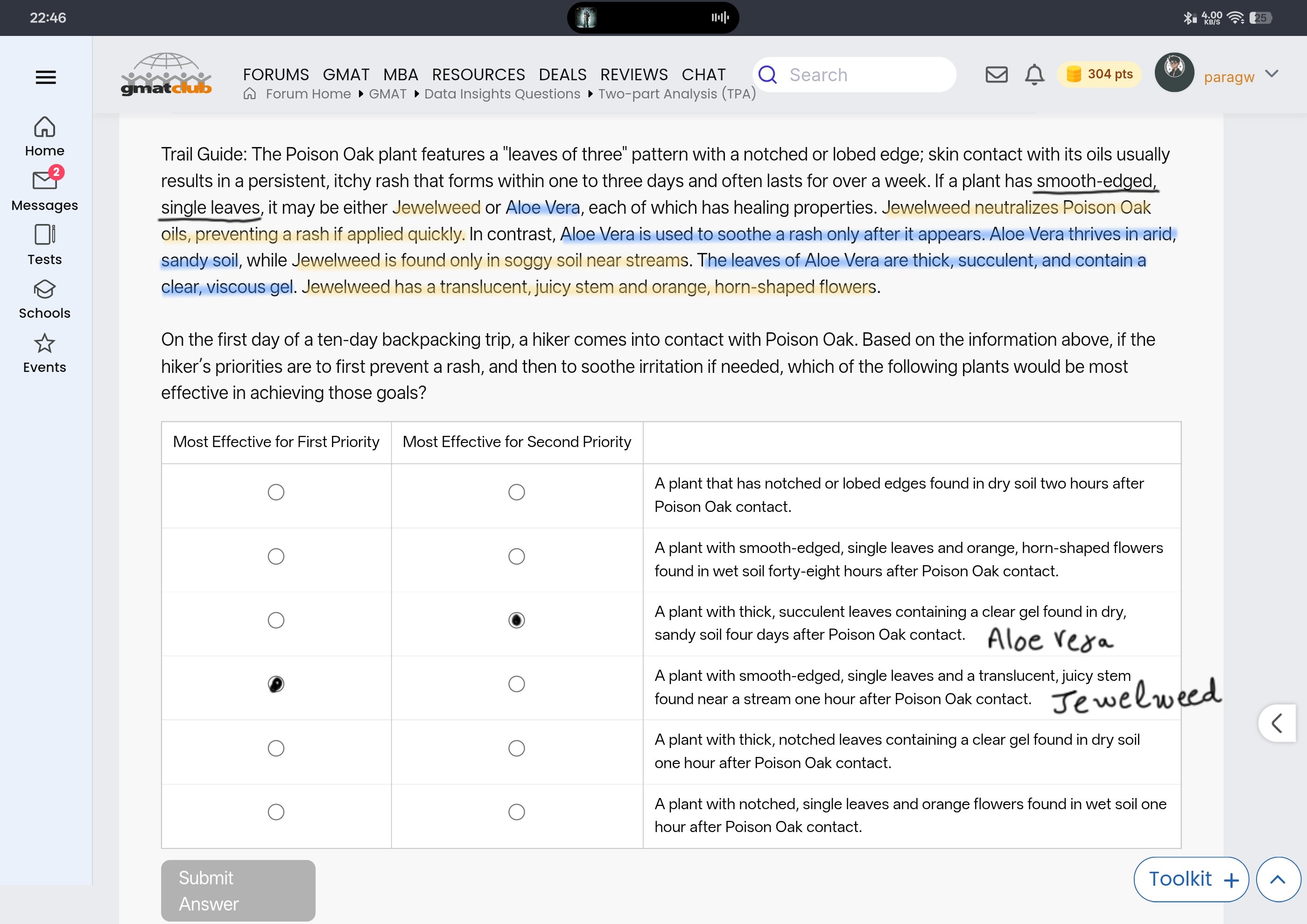Select Second Priority for translucent juicy stem row

(x=516, y=684)
